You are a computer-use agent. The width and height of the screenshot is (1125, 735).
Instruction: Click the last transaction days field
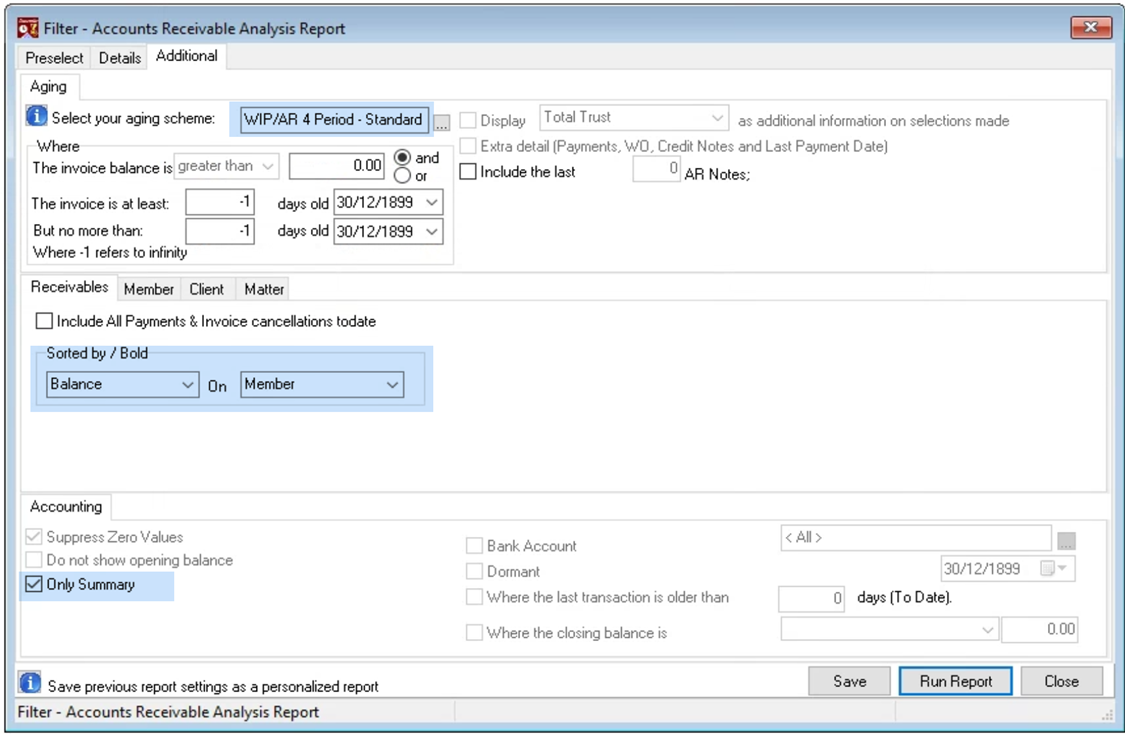[811, 598]
